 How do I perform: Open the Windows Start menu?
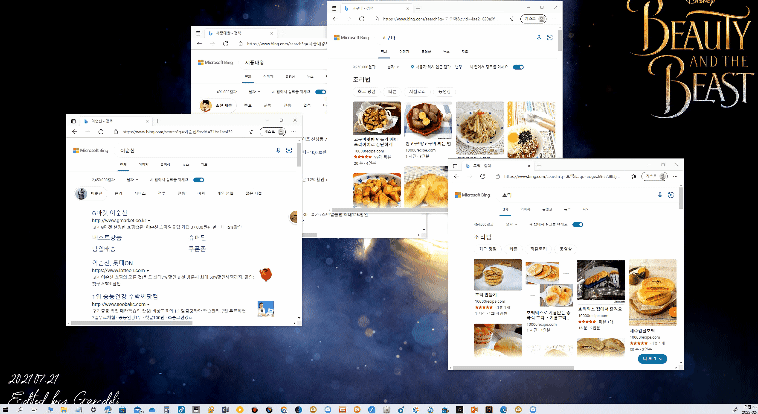[5, 410]
